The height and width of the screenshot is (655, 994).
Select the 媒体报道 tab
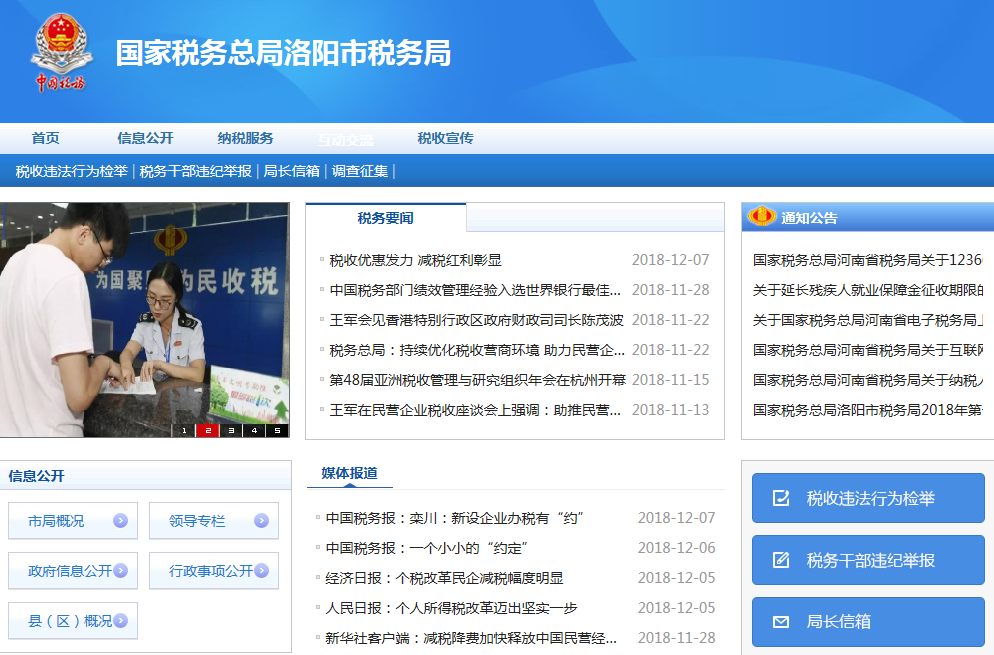click(x=349, y=473)
